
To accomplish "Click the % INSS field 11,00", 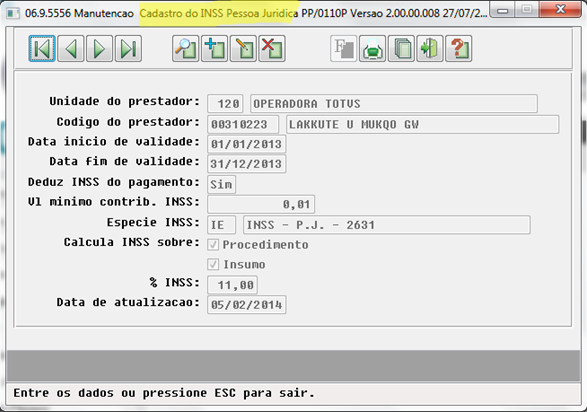I will click(x=232, y=285).
